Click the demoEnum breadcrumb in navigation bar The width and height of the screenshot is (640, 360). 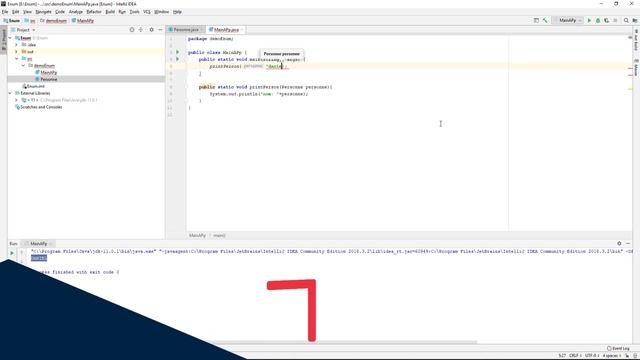[53, 20]
